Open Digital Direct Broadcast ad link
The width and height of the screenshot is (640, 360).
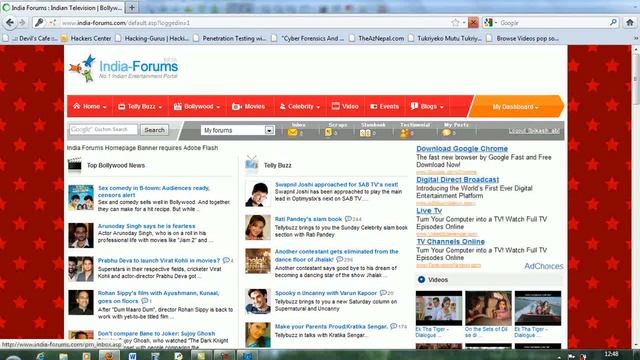click(x=458, y=180)
